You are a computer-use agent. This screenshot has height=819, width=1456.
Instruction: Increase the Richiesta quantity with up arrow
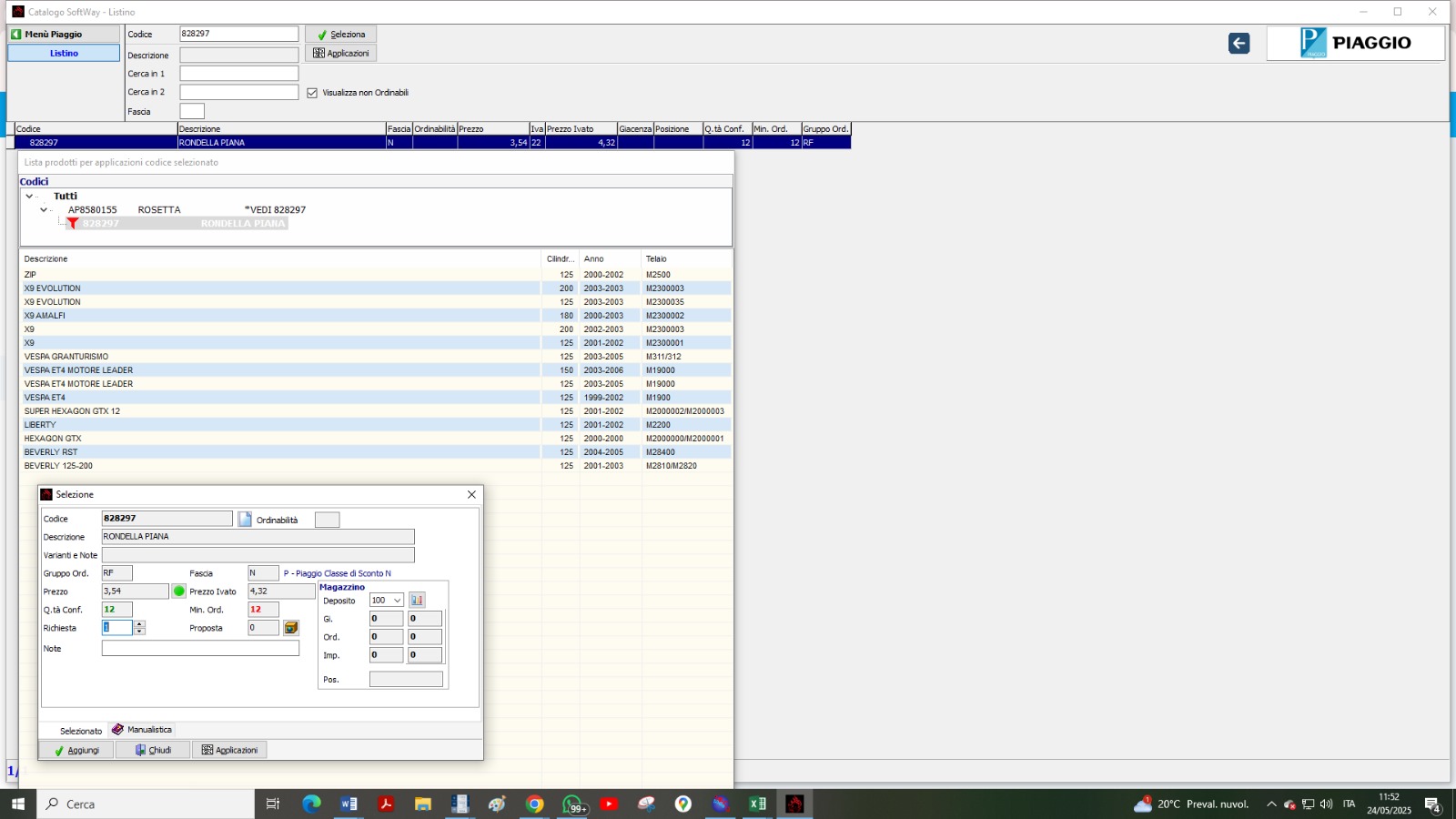click(x=139, y=624)
